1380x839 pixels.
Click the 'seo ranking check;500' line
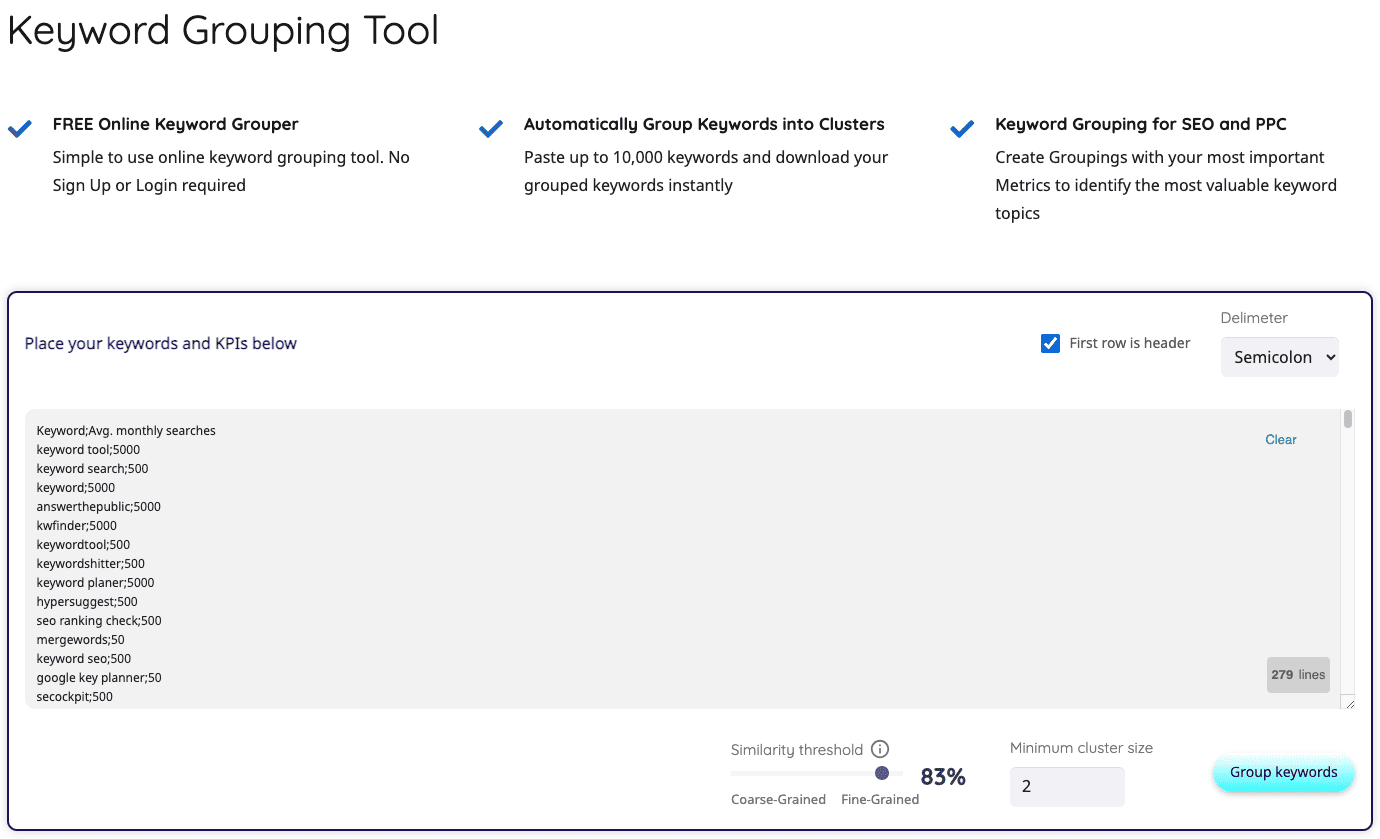point(99,621)
